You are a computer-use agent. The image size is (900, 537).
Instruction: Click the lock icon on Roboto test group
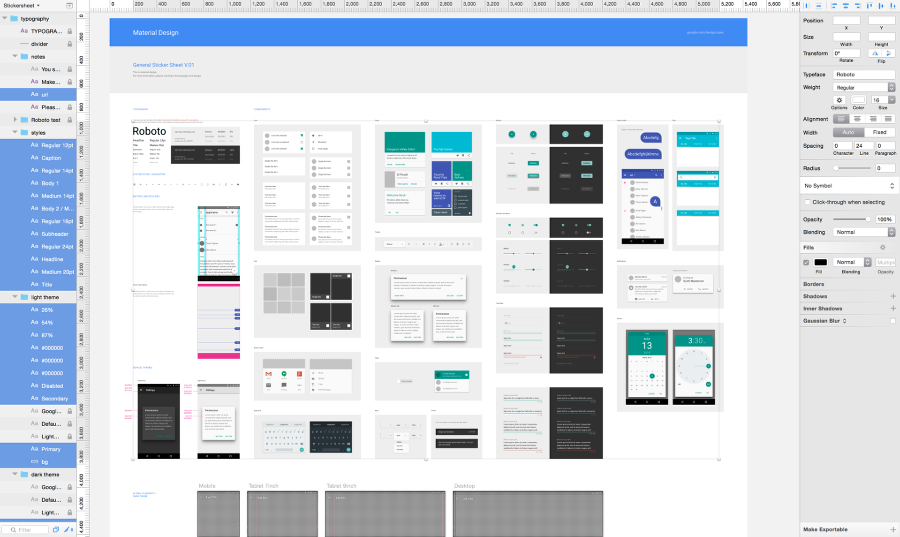(69, 120)
